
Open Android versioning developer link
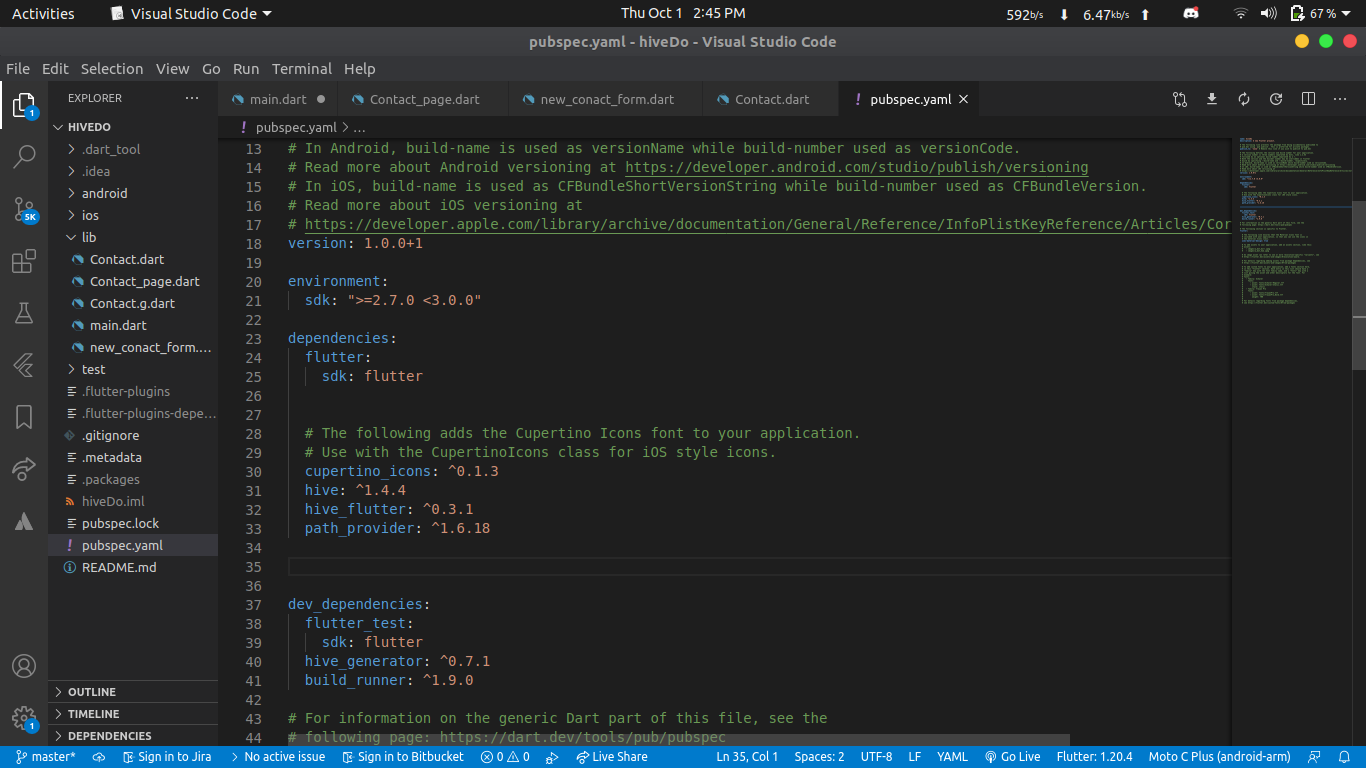click(x=857, y=167)
